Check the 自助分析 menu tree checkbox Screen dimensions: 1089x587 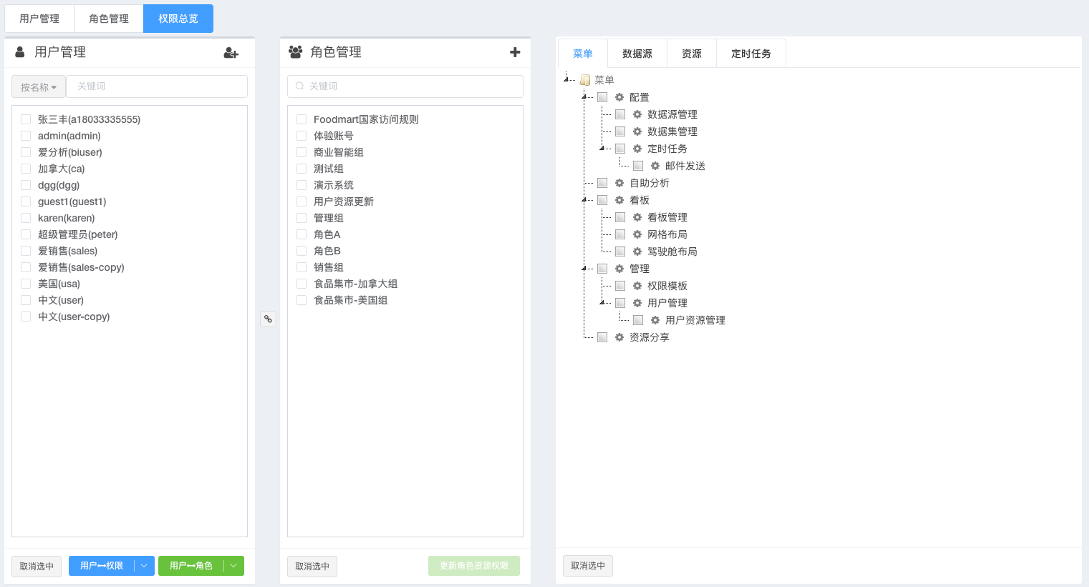pyautogui.click(x=602, y=183)
